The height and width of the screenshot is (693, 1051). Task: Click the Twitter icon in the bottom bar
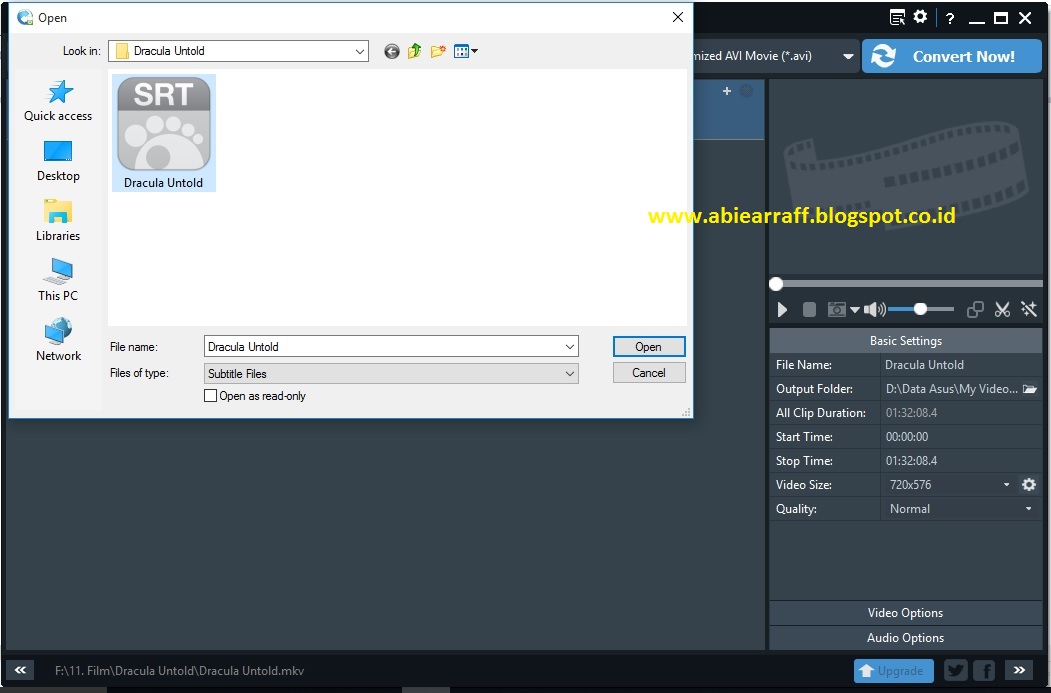tap(955, 670)
